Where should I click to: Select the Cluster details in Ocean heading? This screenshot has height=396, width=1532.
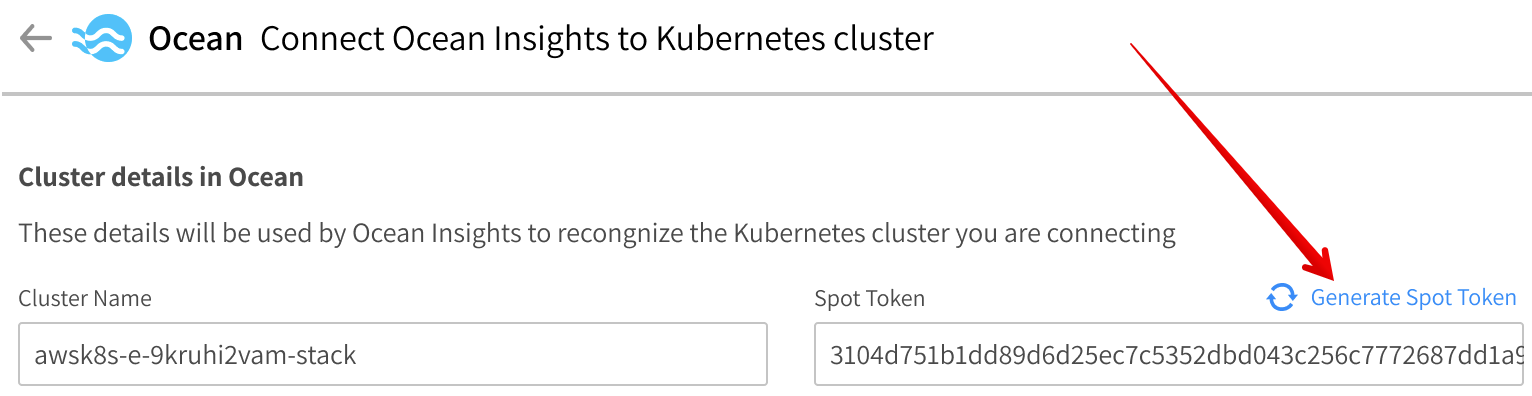click(161, 178)
